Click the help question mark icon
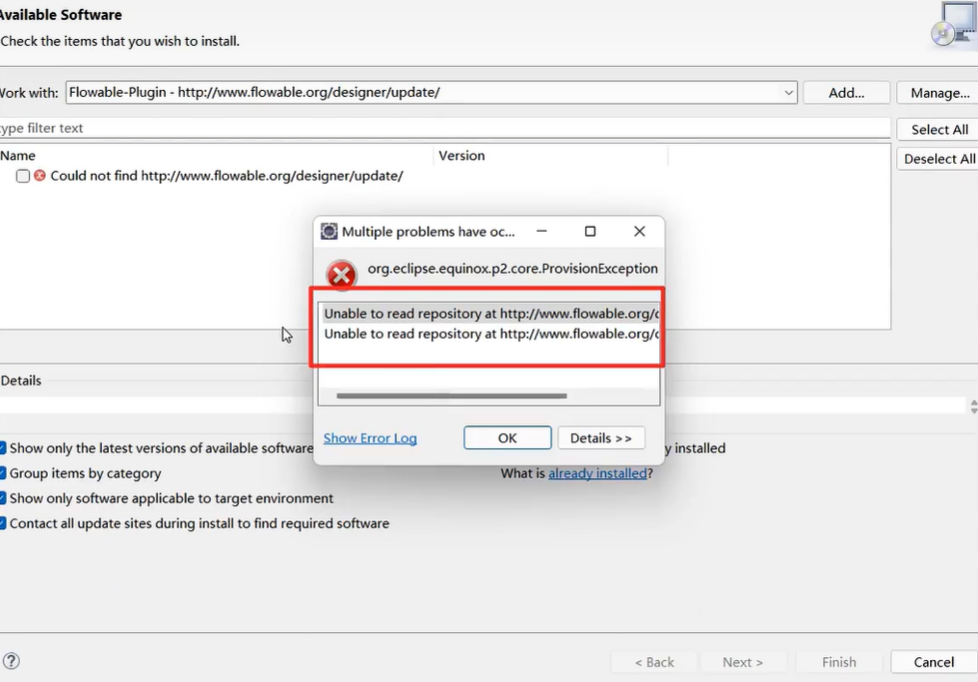 [x=11, y=661]
